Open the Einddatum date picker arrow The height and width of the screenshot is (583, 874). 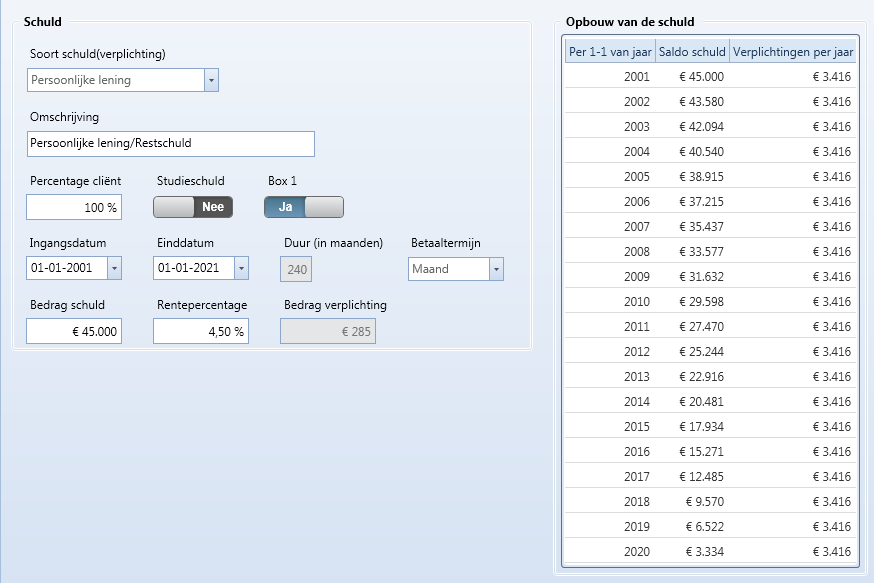240,269
